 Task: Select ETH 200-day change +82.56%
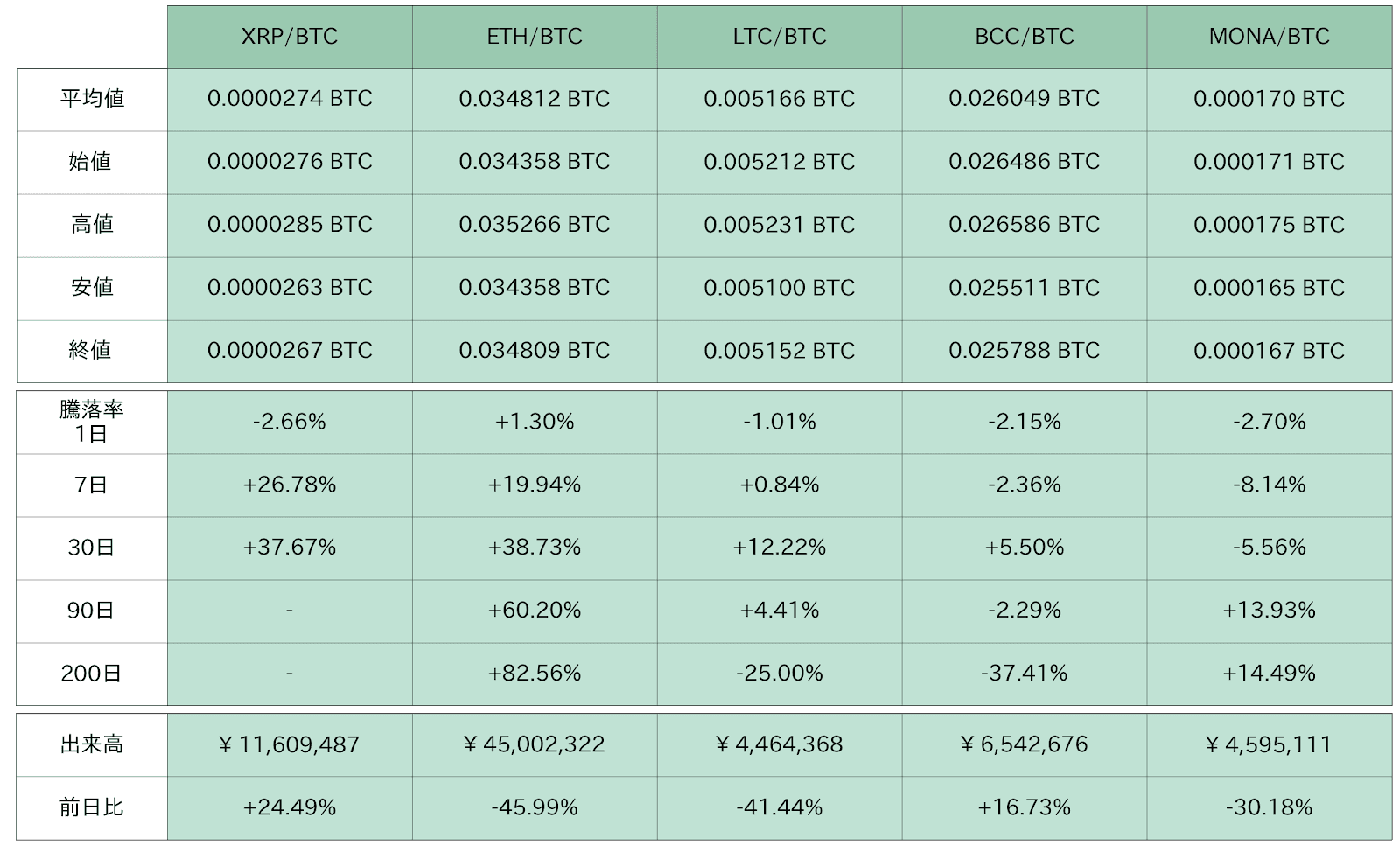point(535,674)
